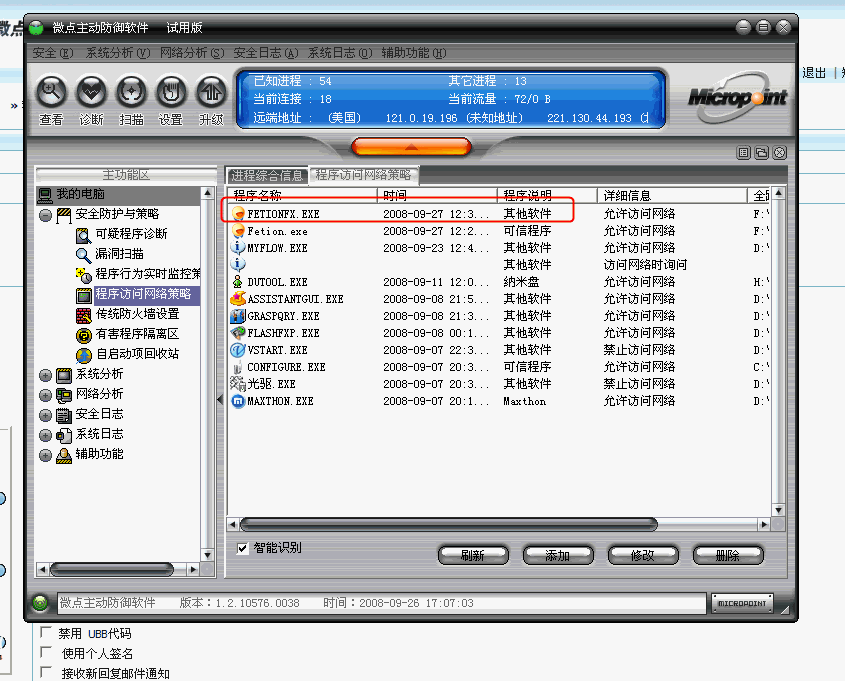Image resolution: width=845 pixels, height=681 pixels.
Task: Expand the 系统日志 tree node
Action: click(x=46, y=435)
